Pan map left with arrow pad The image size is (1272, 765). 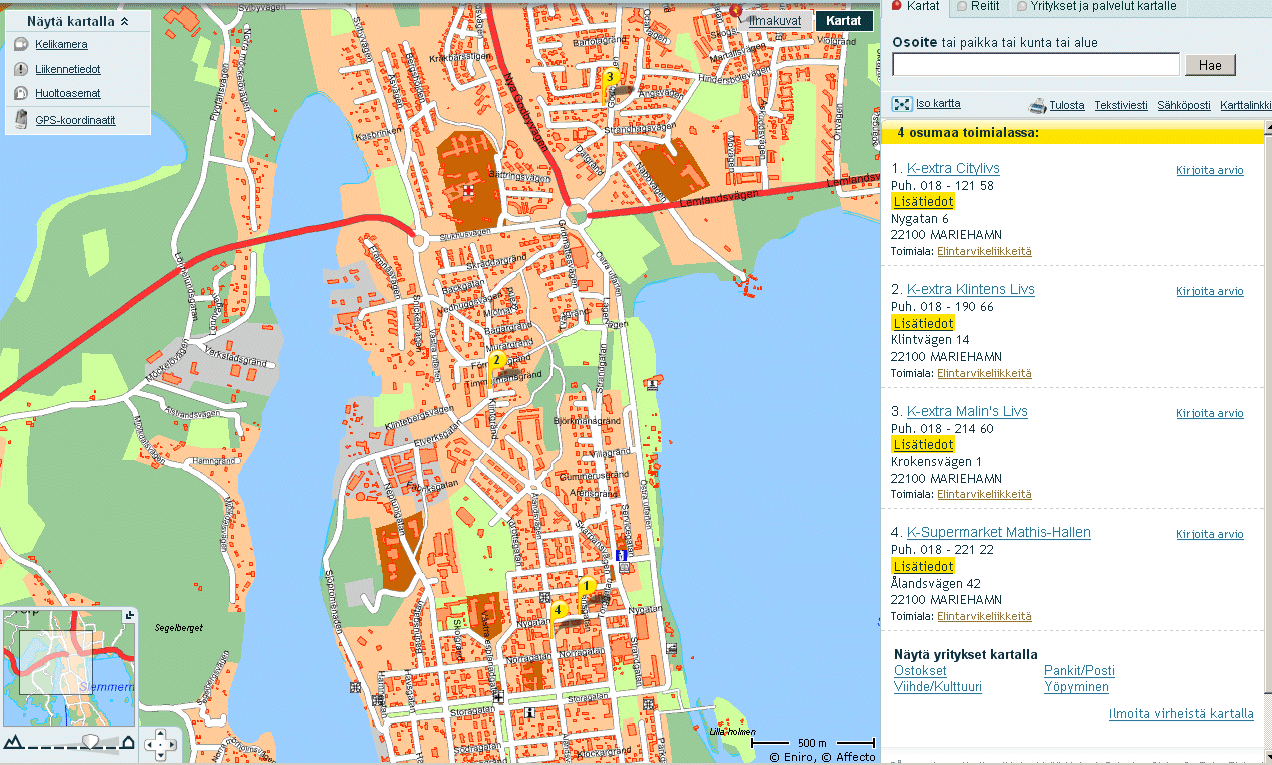coord(151,744)
